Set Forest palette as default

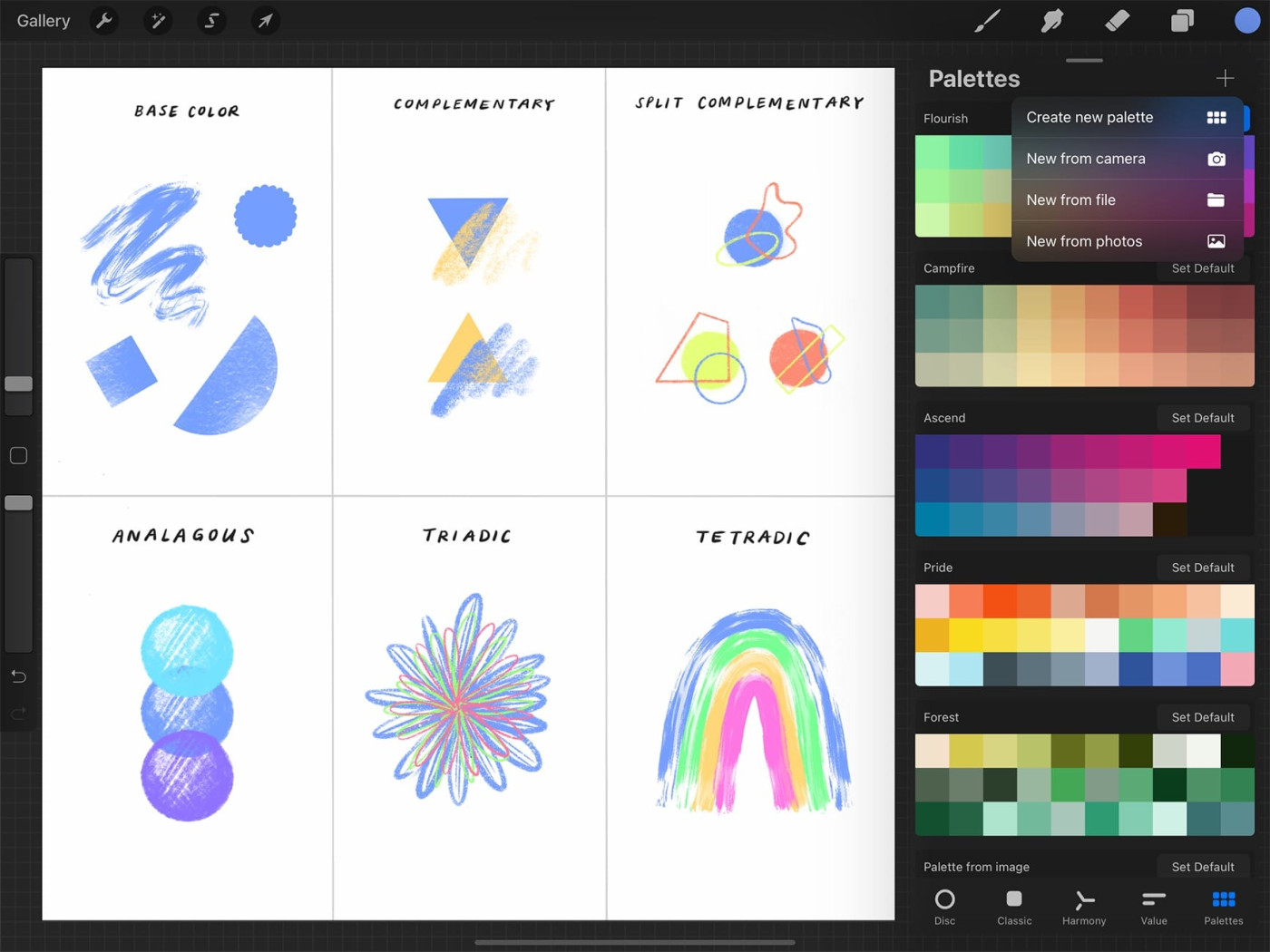1202,717
